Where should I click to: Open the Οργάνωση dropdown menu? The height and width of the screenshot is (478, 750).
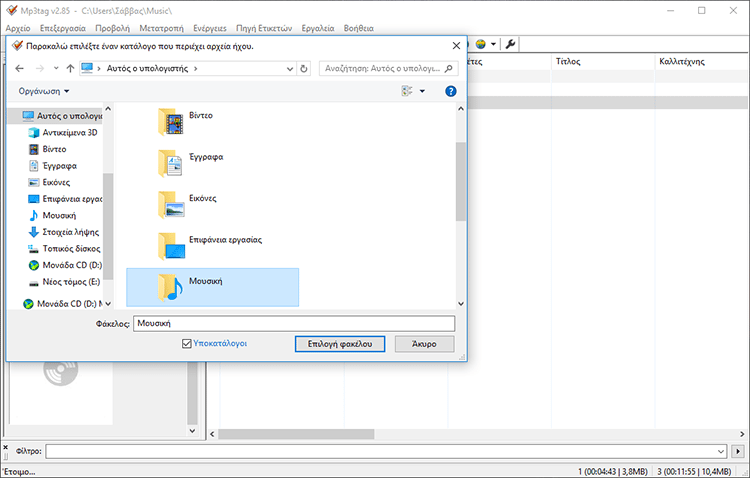point(44,91)
